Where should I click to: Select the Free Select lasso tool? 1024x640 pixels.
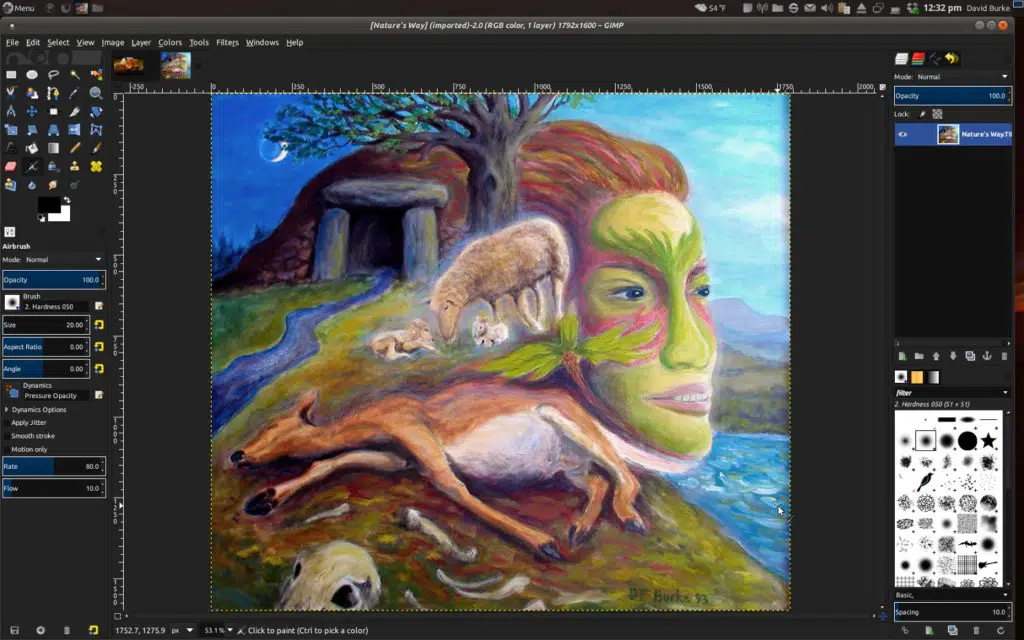53,74
